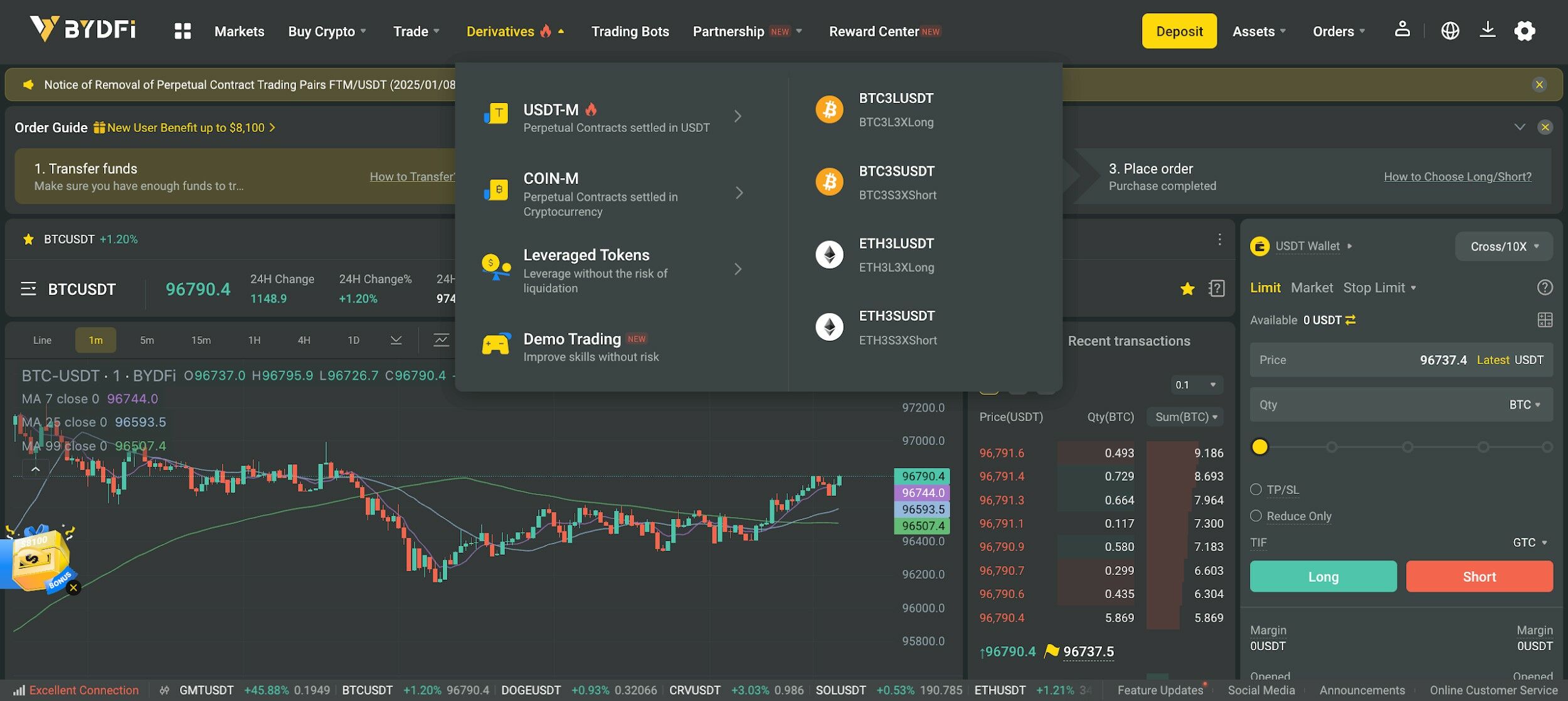Click the globe language icon

[1450, 30]
